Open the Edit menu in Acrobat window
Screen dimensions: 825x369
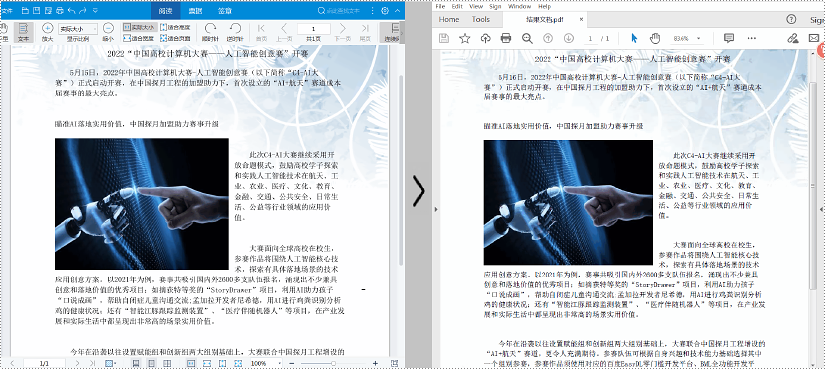(x=457, y=6)
